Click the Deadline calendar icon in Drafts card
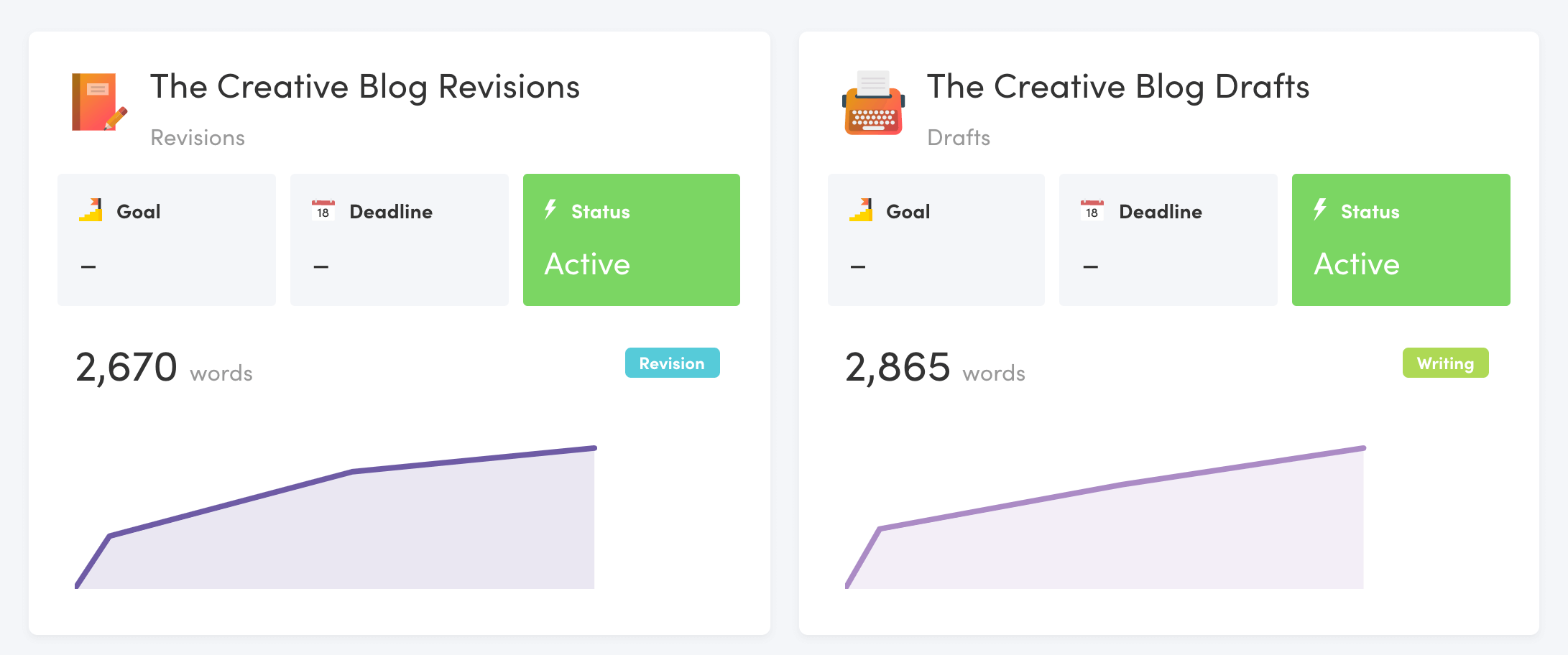This screenshot has height=655, width=1568. tap(1092, 210)
